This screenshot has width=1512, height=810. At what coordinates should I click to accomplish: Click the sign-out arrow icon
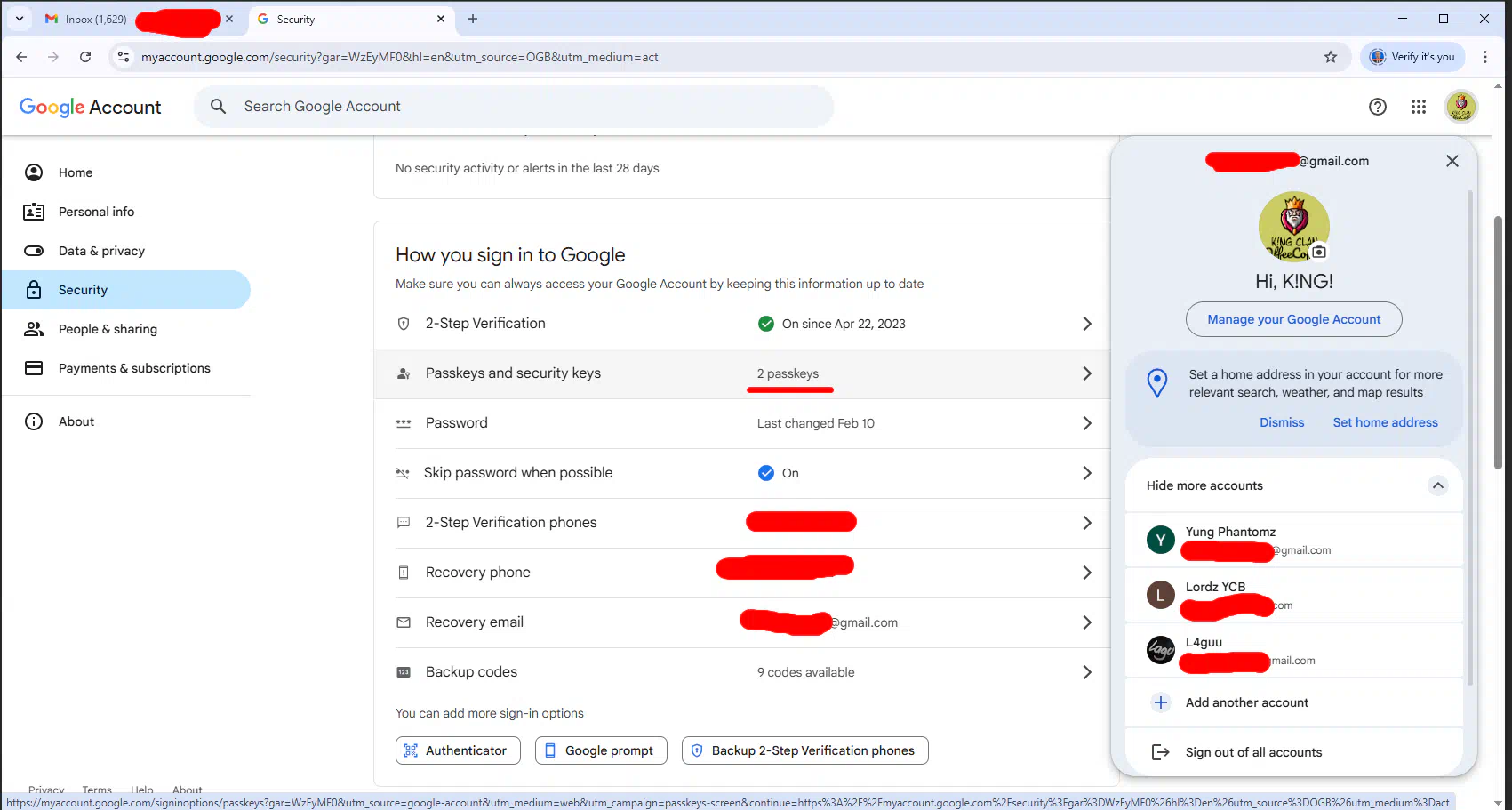tap(1161, 752)
